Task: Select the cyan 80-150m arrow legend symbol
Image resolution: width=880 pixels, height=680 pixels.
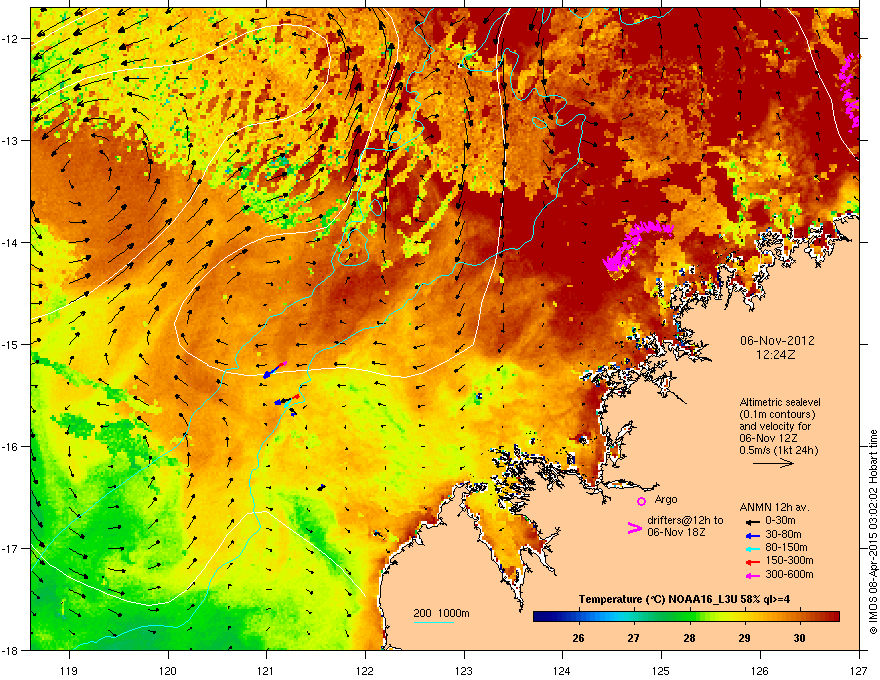Action: pos(753,549)
